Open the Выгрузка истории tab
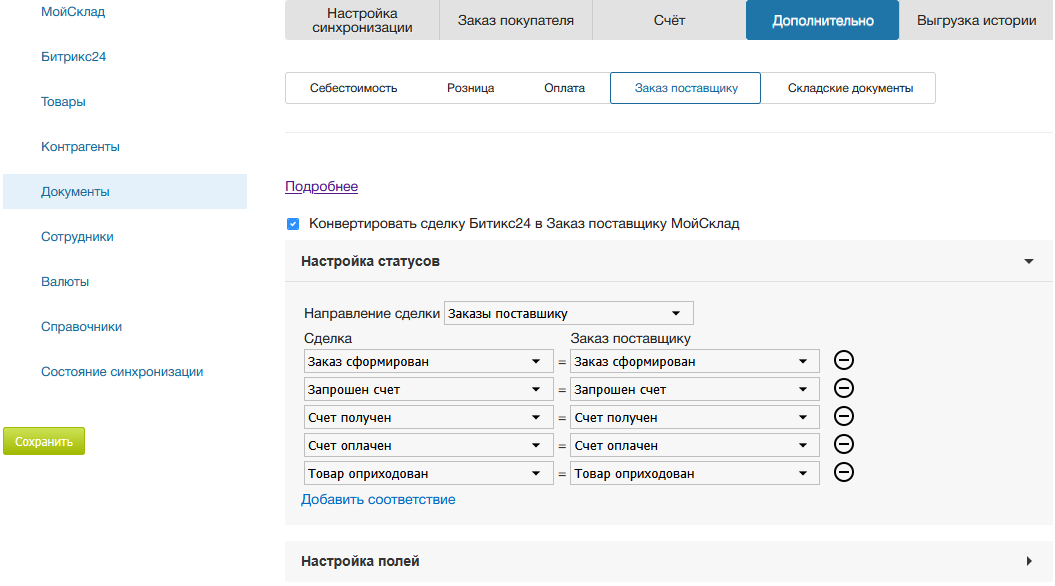The image size is (1055, 586). point(976,20)
